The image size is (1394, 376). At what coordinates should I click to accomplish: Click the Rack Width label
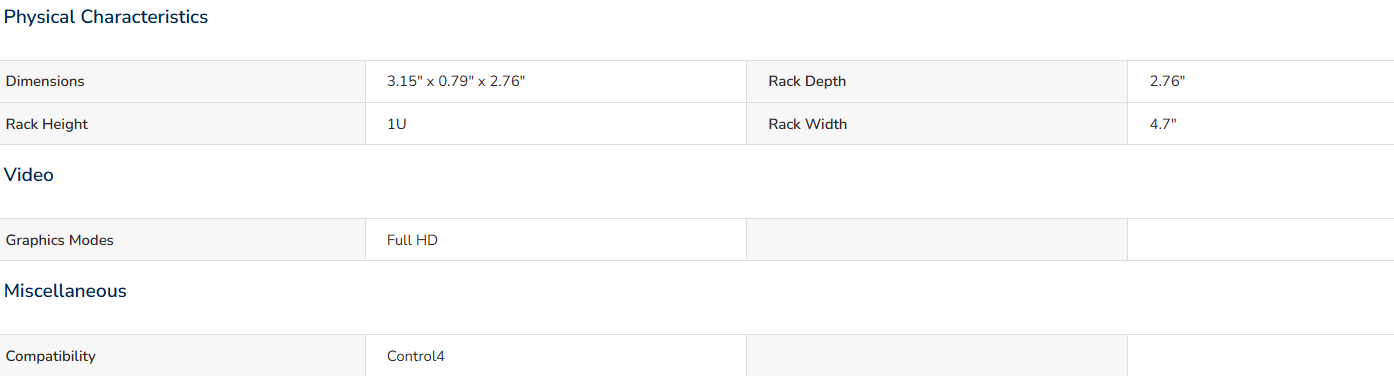click(807, 124)
